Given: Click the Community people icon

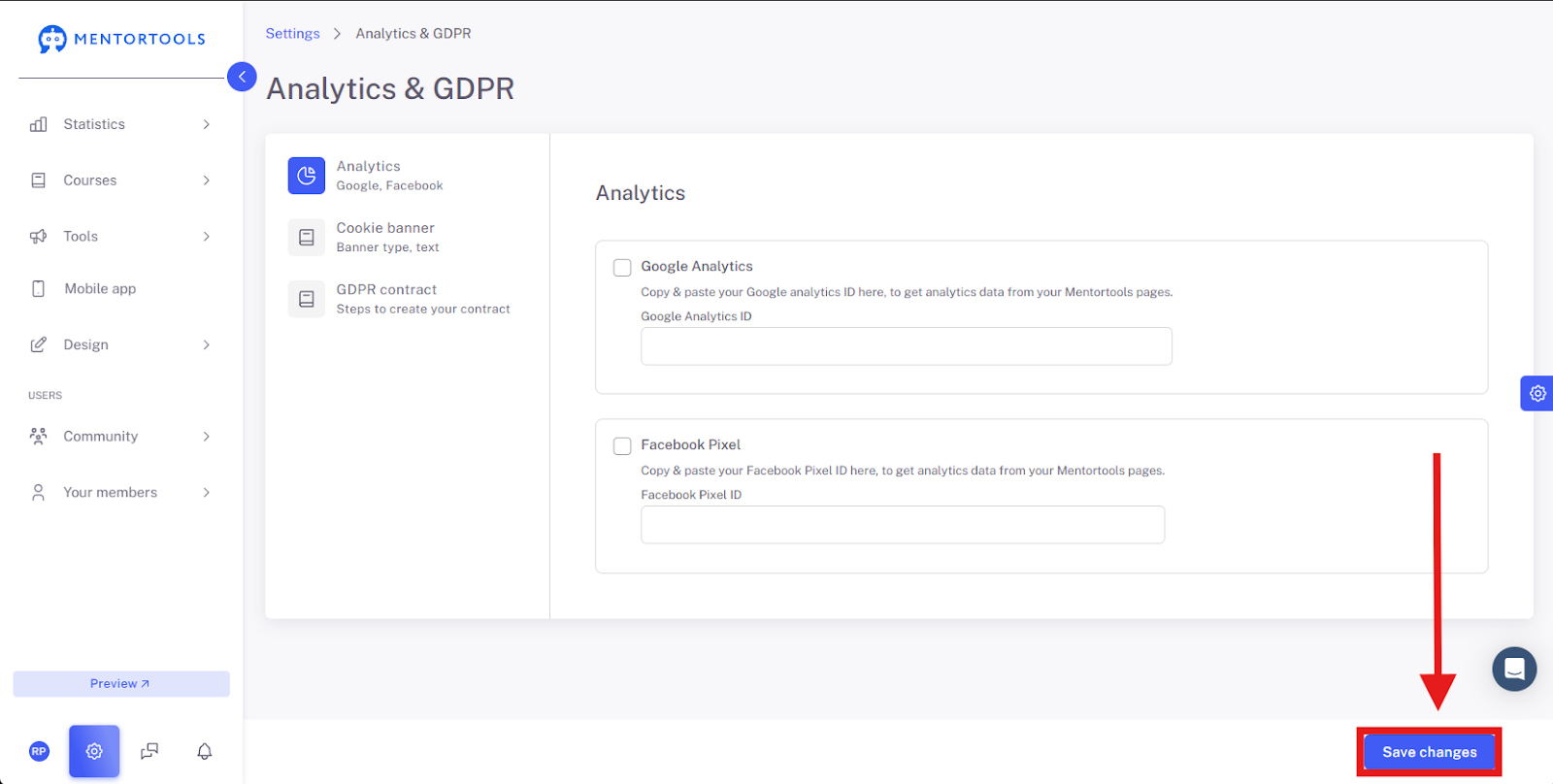Looking at the screenshot, I should tap(39, 437).
